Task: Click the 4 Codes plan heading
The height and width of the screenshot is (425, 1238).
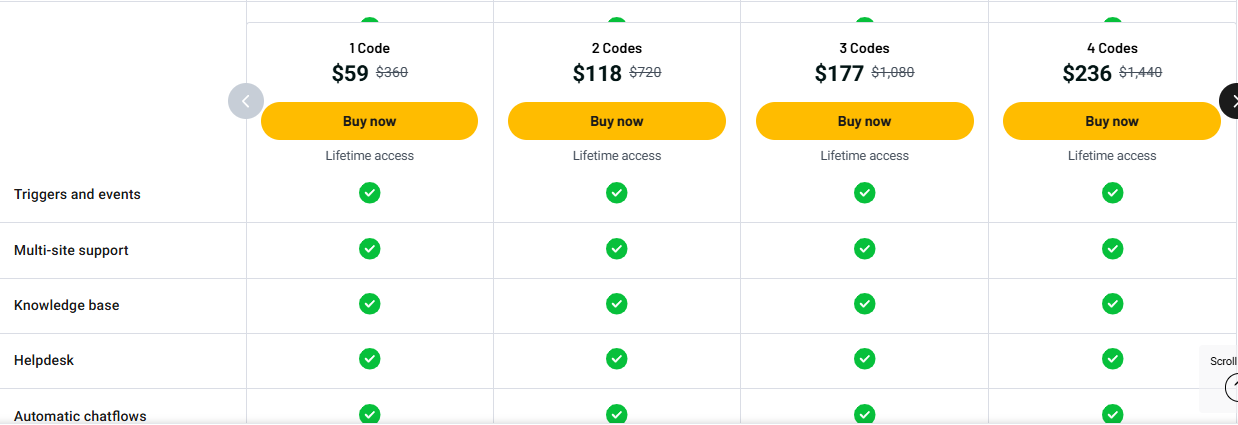Action: click(1112, 48)
